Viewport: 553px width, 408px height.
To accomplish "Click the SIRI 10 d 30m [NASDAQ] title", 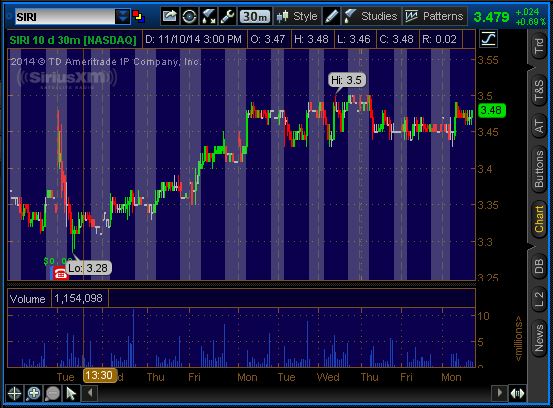I will click(x=73, y=39).
